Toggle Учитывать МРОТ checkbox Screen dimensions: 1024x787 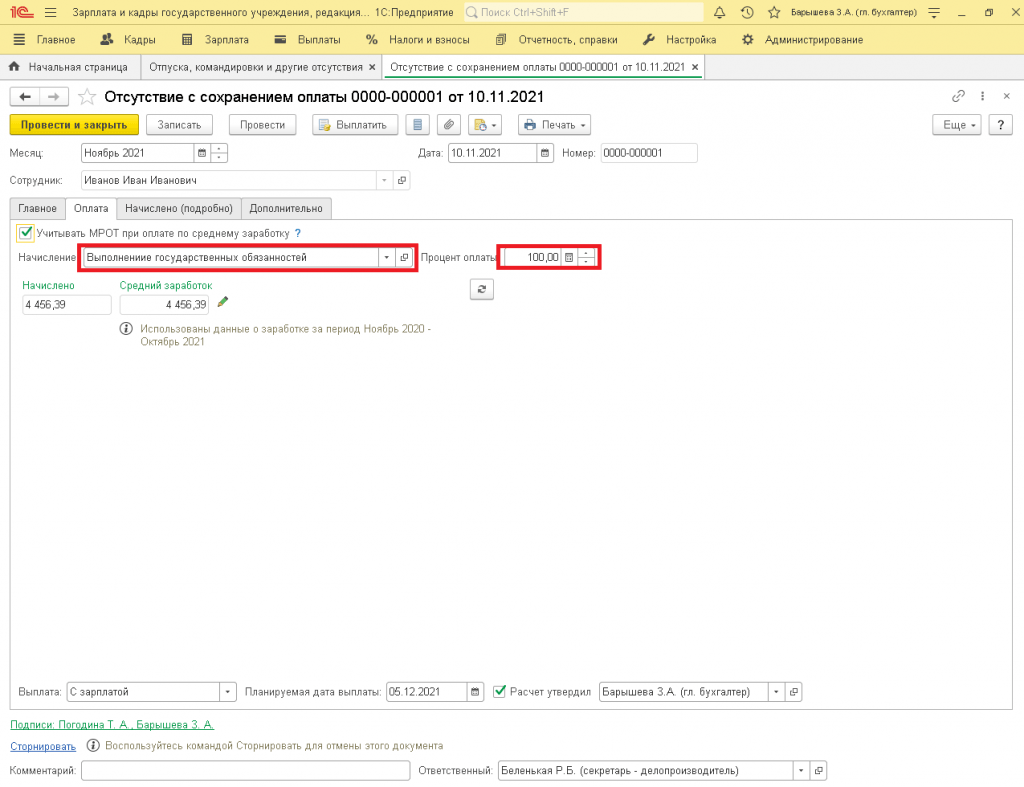26,233
